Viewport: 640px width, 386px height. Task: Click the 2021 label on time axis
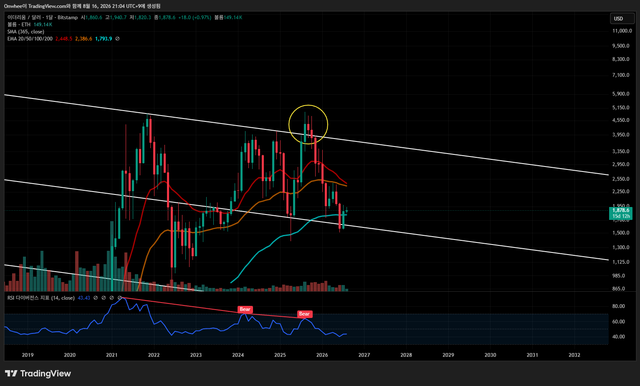pos(112,355)
